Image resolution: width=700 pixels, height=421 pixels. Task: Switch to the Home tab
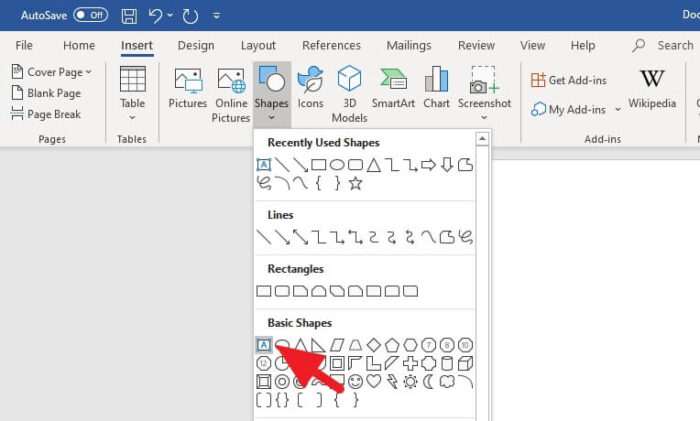pos(79,45)
